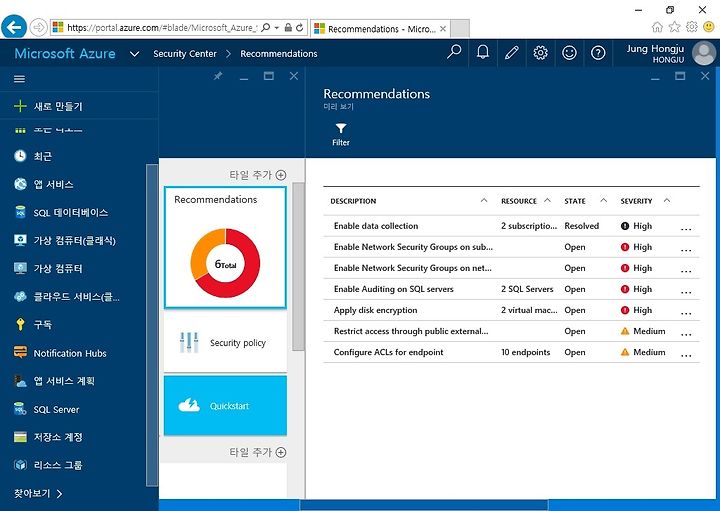Image resolution: width=720 pixels, height=511 pixels.
Task: Open the Security policy tile
Action: [x=225, y=343]
